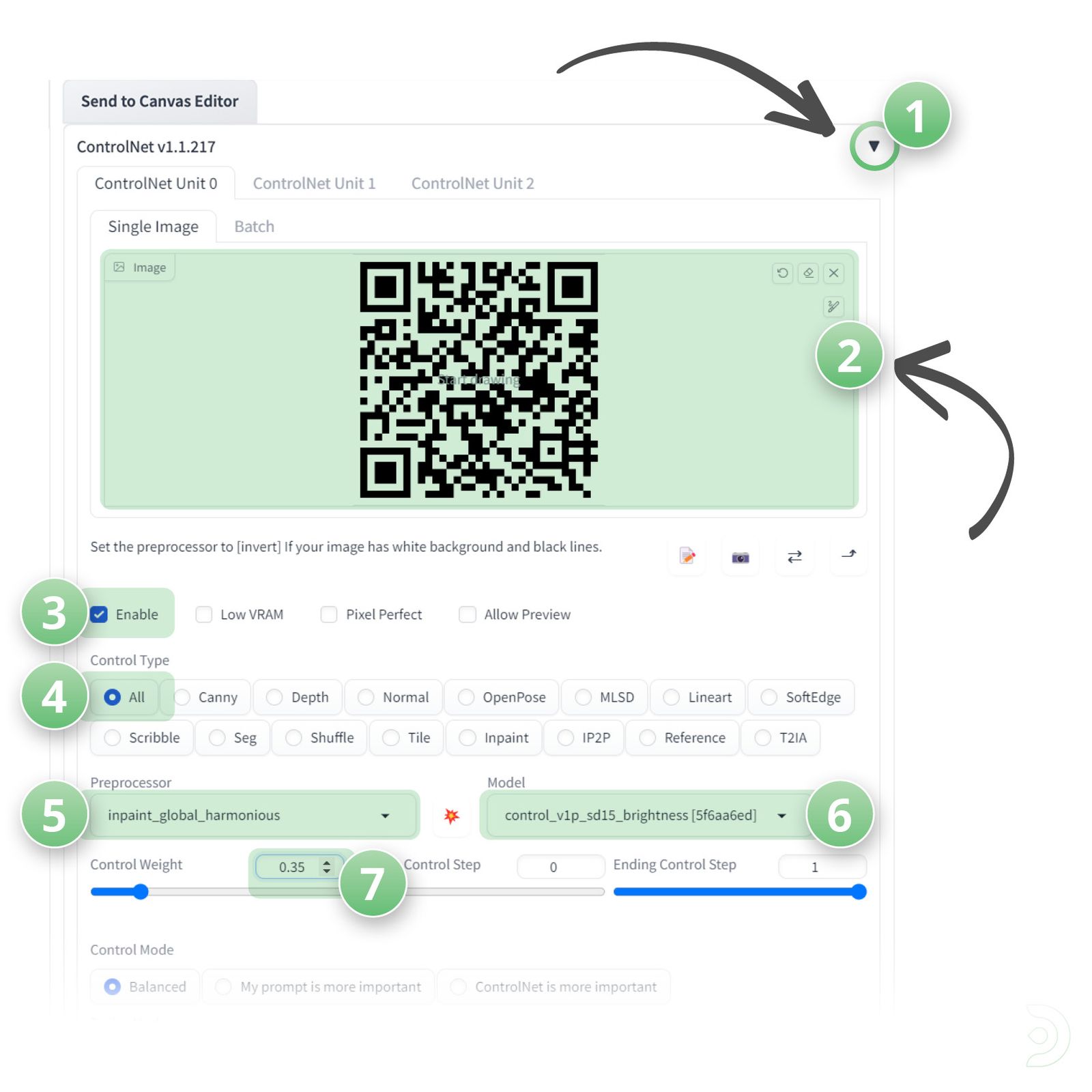Screen dimensions: 1092x1092
Task: Select Send to Canvas Editor
Action: pos(159,100)
